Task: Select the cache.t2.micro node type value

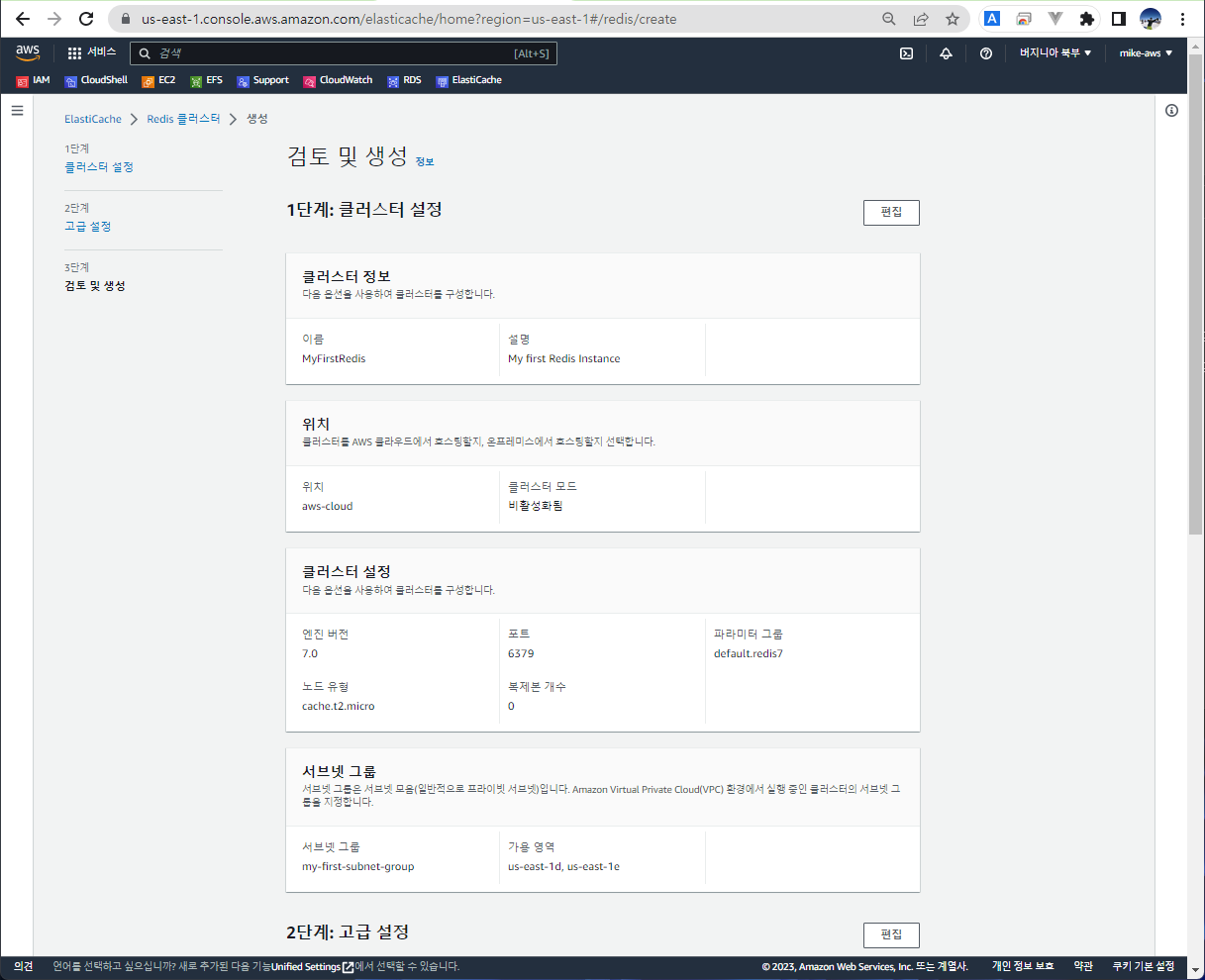Action: point(339,707)
